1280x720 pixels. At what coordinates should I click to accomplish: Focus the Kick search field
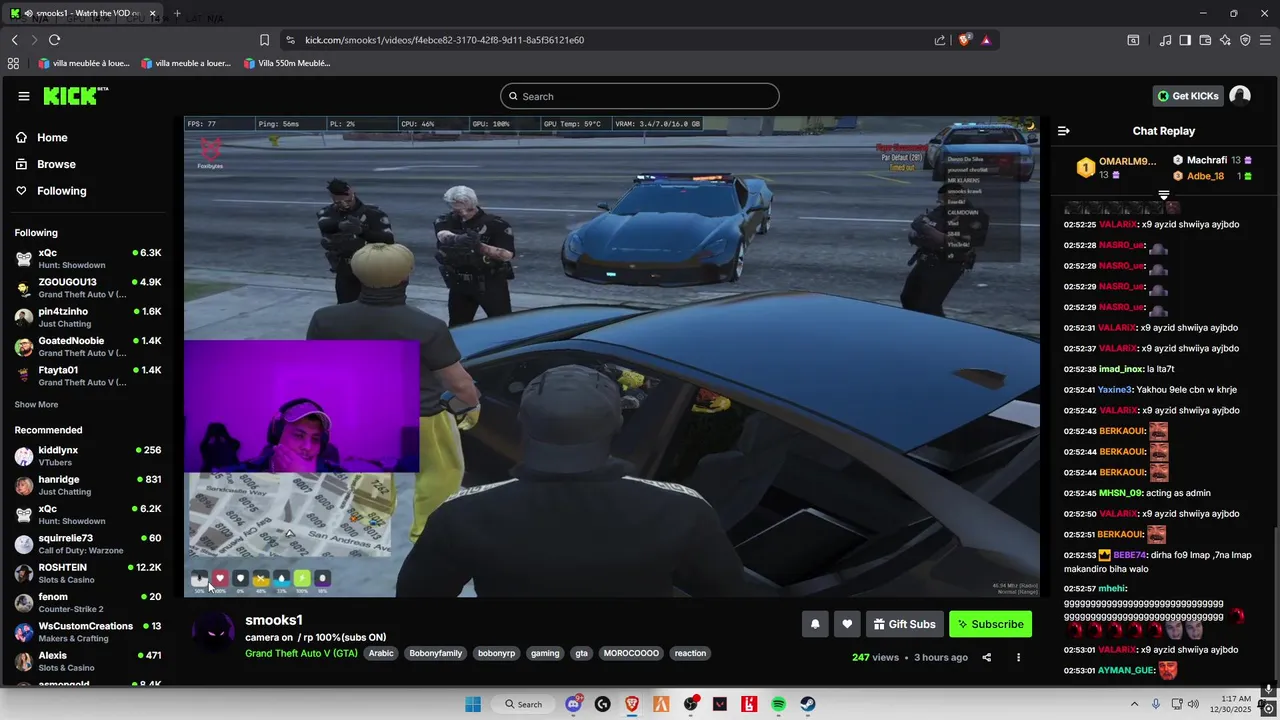(x=640, y=96)
